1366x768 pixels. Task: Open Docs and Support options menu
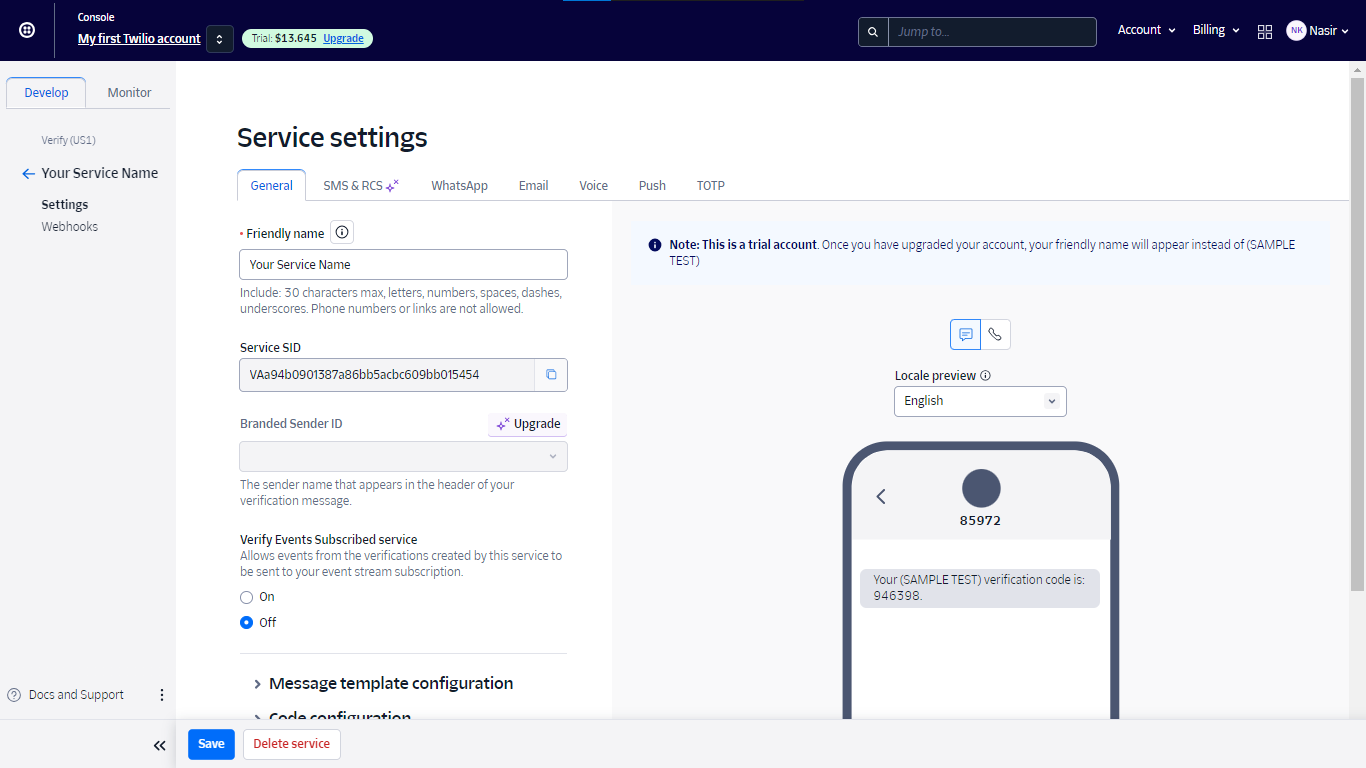(162, 695)
